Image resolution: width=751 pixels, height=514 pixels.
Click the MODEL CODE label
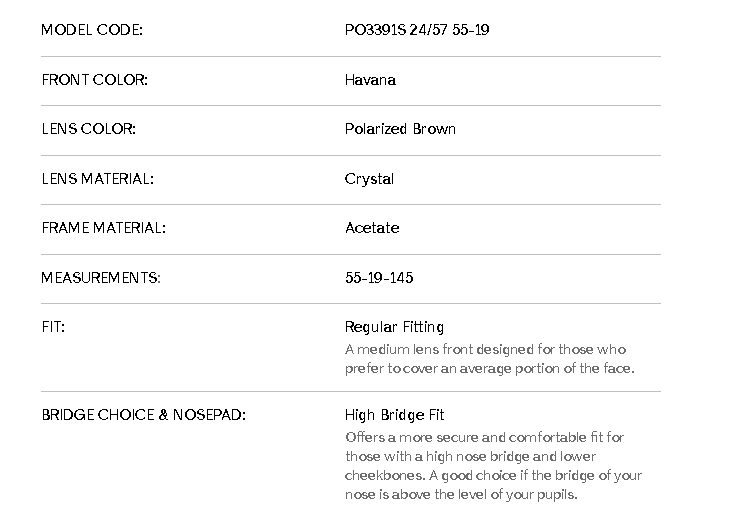point(92,30)
